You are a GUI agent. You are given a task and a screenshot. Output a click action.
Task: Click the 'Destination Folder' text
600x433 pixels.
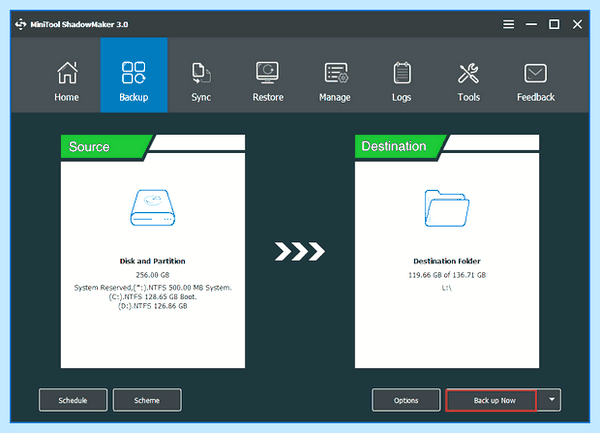tap(447, 261)
